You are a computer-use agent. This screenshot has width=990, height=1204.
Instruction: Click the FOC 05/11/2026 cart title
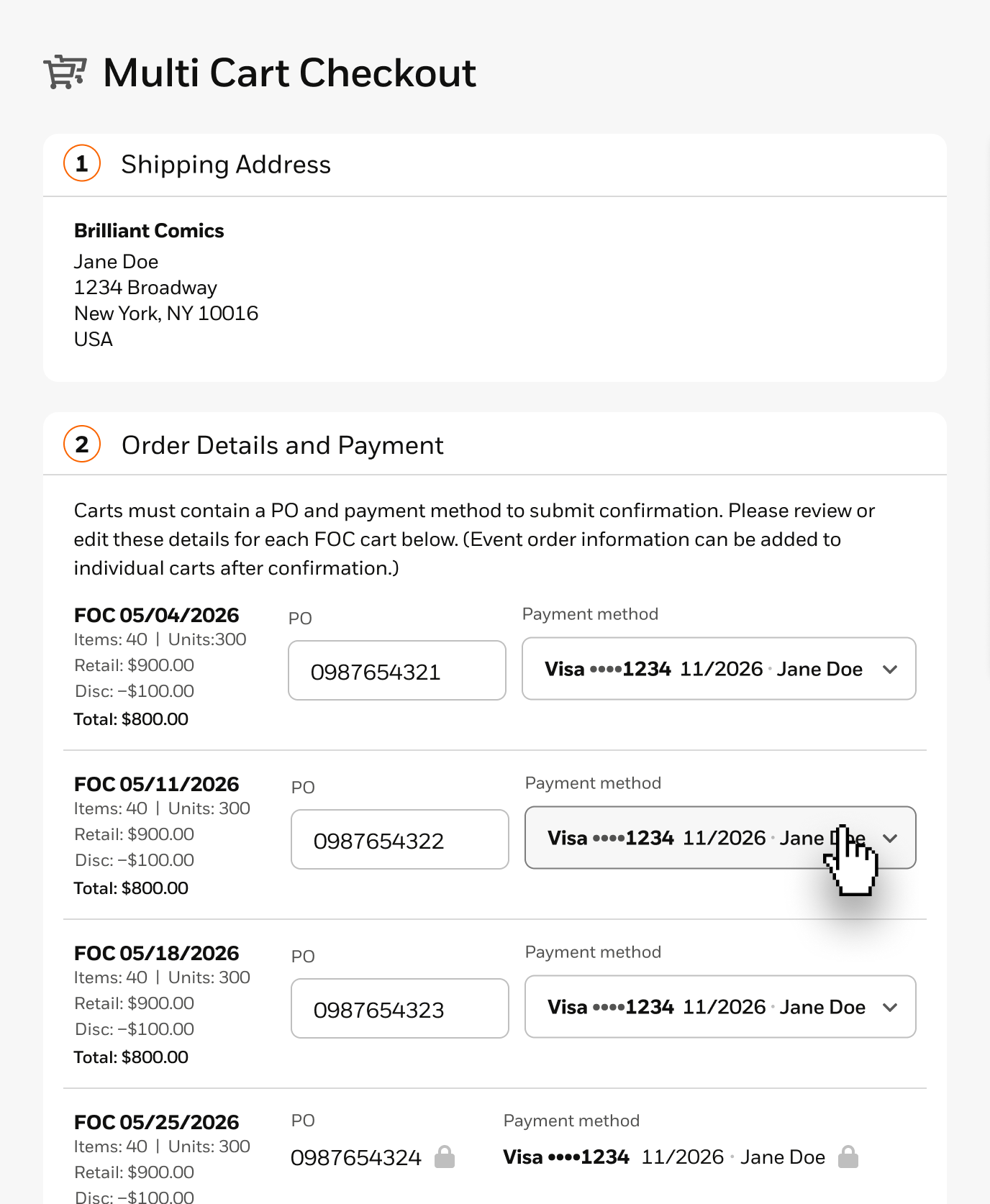click(156, 785)
